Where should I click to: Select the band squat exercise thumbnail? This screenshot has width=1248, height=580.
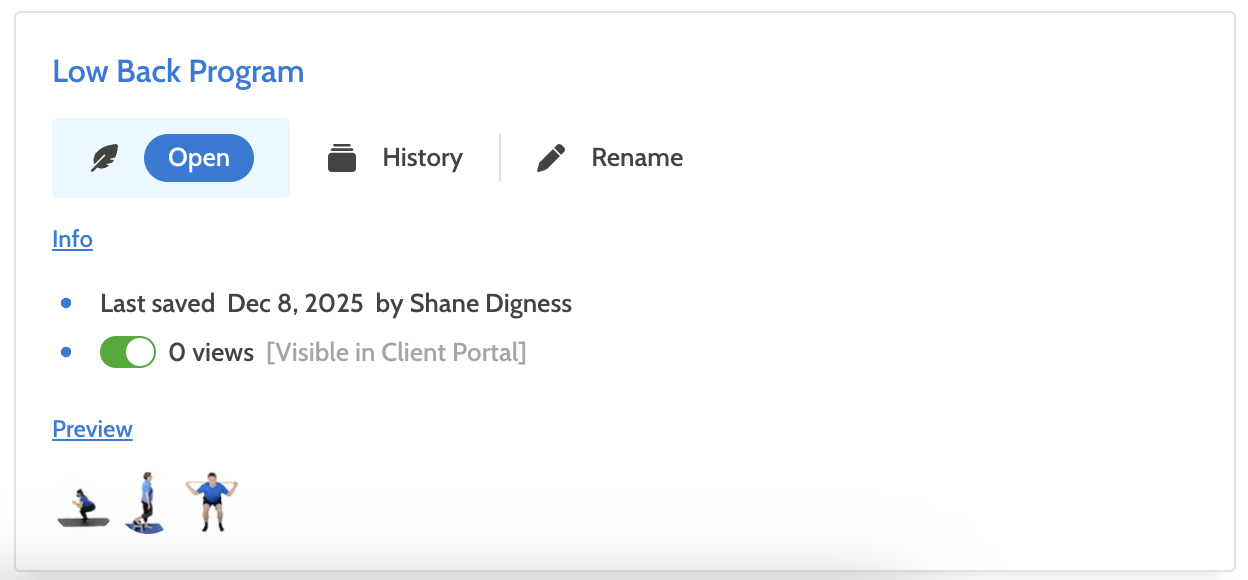(211, 503)
